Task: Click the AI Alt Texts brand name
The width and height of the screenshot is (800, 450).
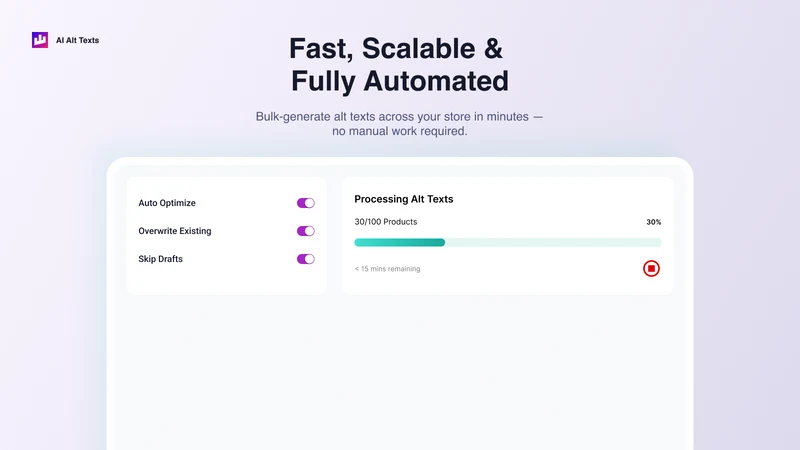Action: tap(78, 40)
